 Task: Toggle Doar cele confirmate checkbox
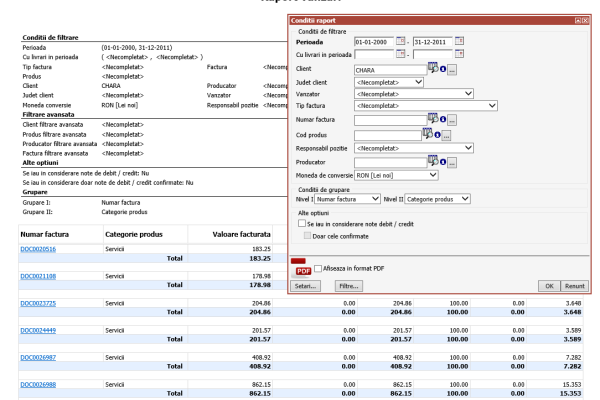click(x=307, y=236)
